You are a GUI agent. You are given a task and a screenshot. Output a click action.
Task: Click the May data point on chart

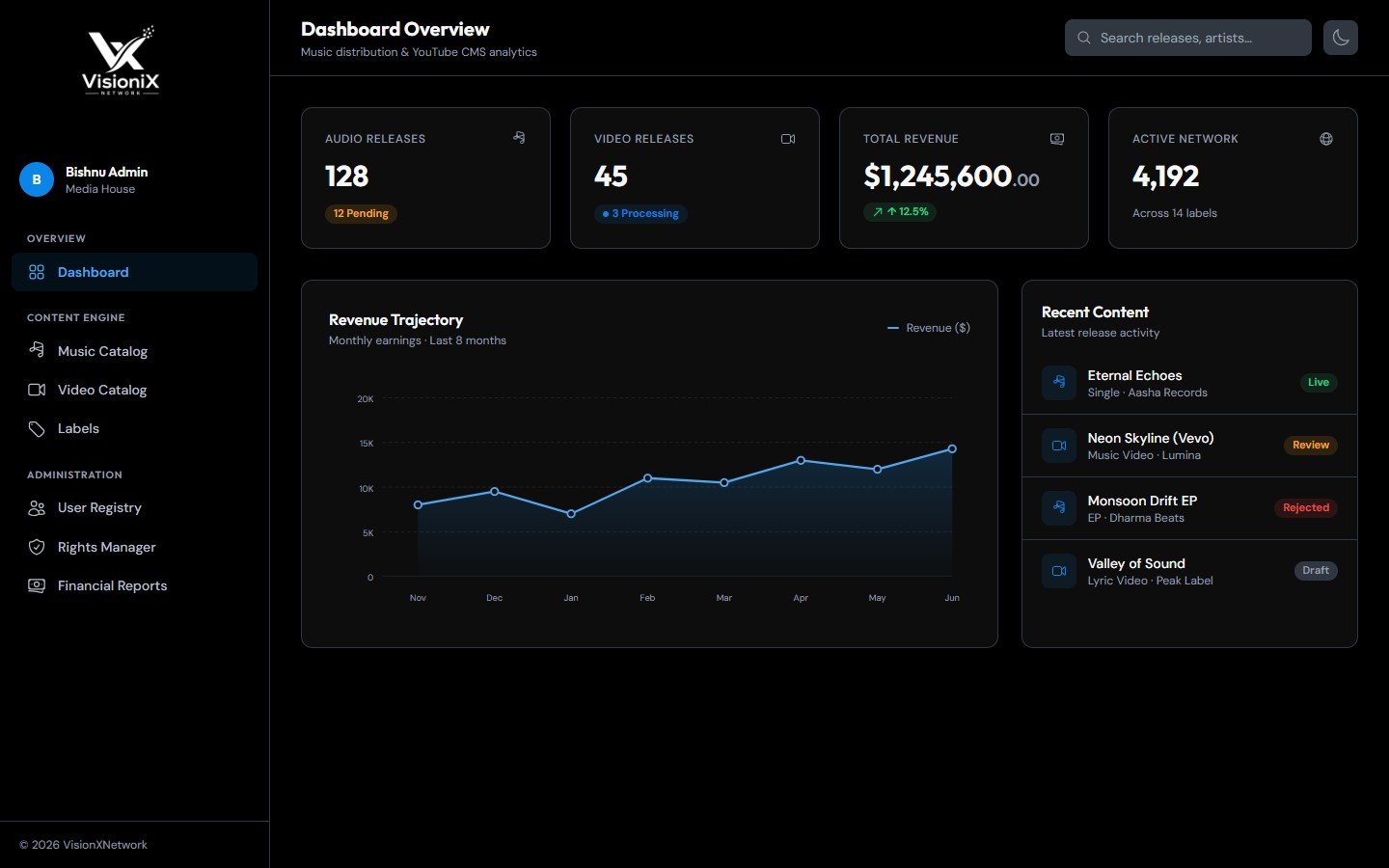coord(877,470)
